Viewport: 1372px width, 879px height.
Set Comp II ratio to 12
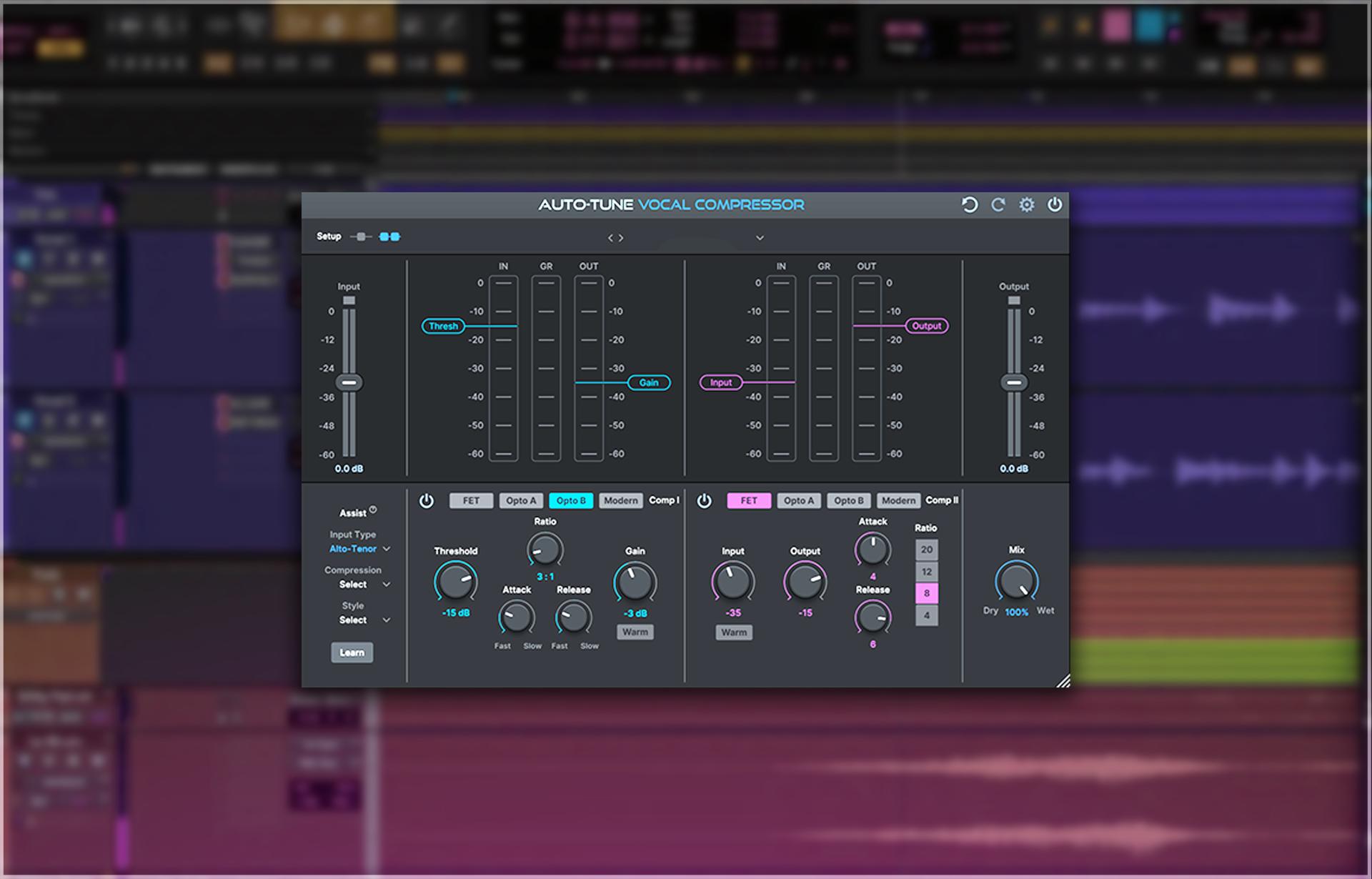pos(927,572)
